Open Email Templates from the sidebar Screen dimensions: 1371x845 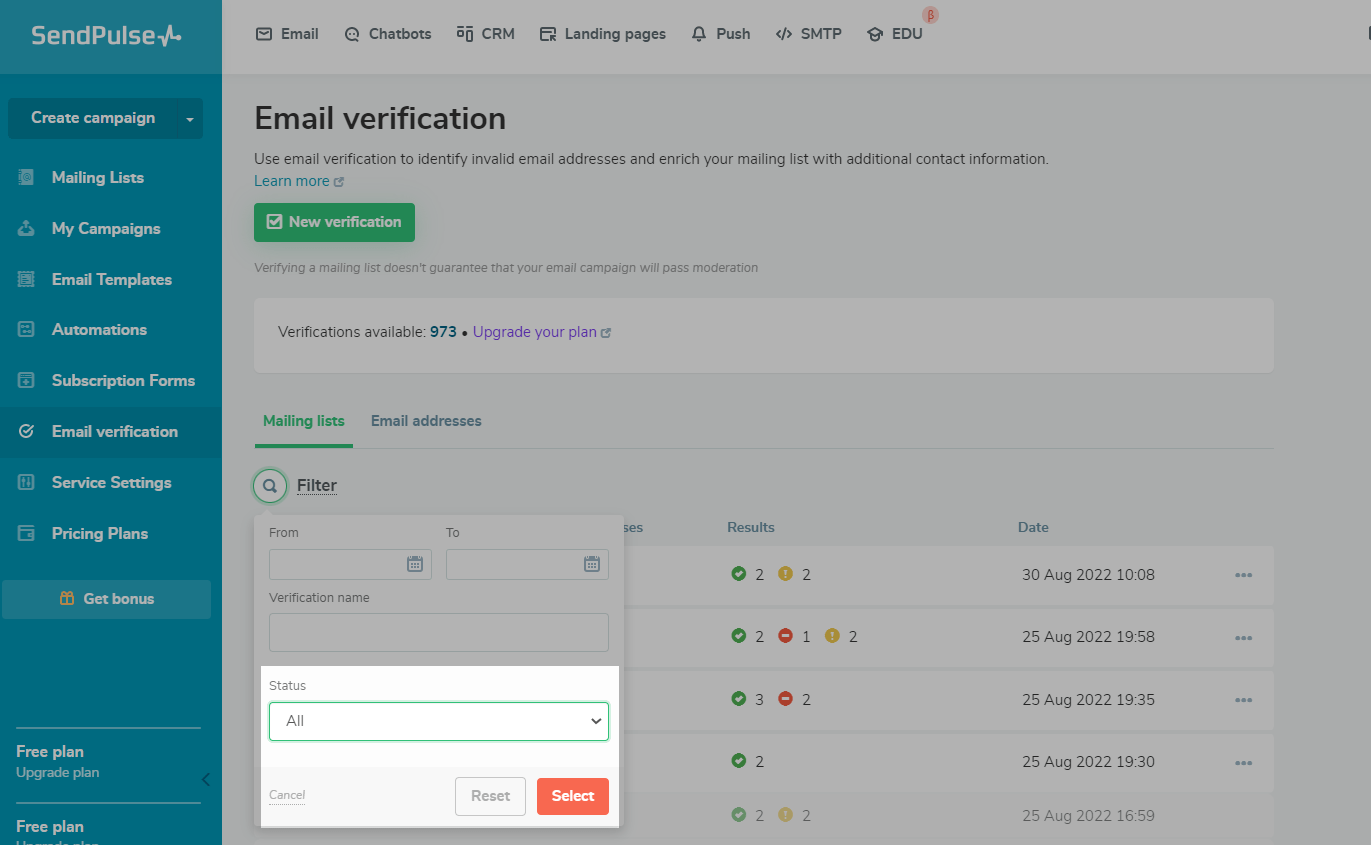[110, 279]
